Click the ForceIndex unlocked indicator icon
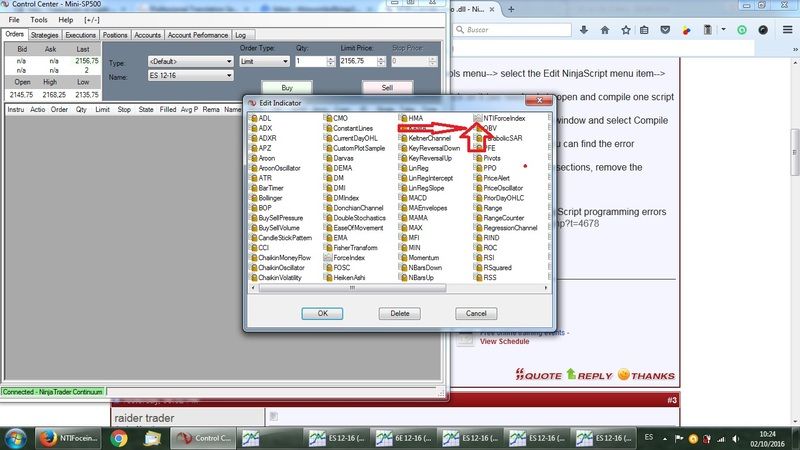This screenshot has height=450, width=800. coord(327,257)
